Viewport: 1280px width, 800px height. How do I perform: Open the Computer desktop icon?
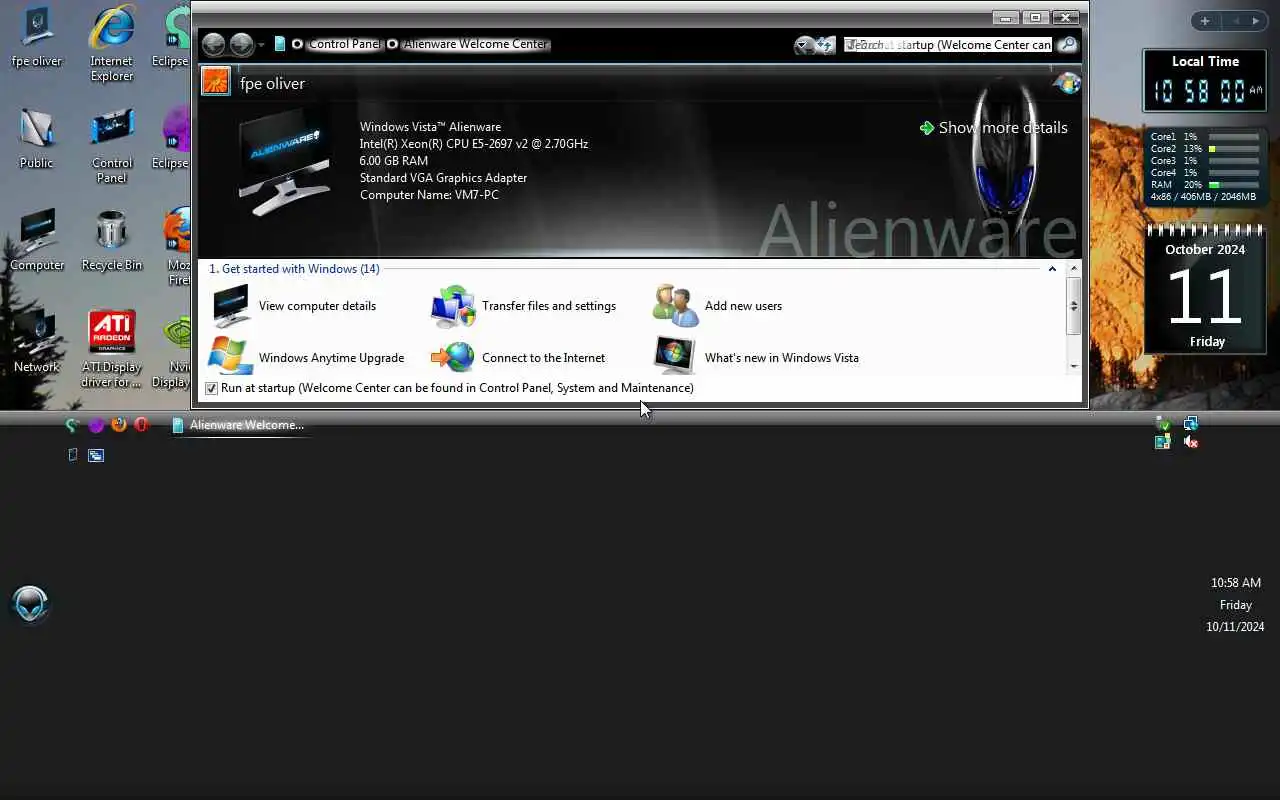(x=37, y=241)
